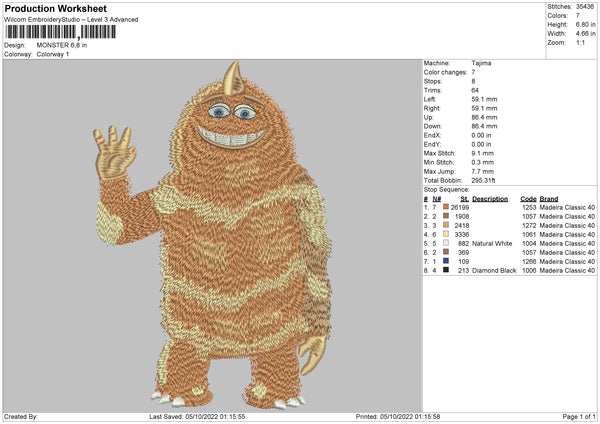
Task: Click the stitches value 35436
Action: click(585, 7)
